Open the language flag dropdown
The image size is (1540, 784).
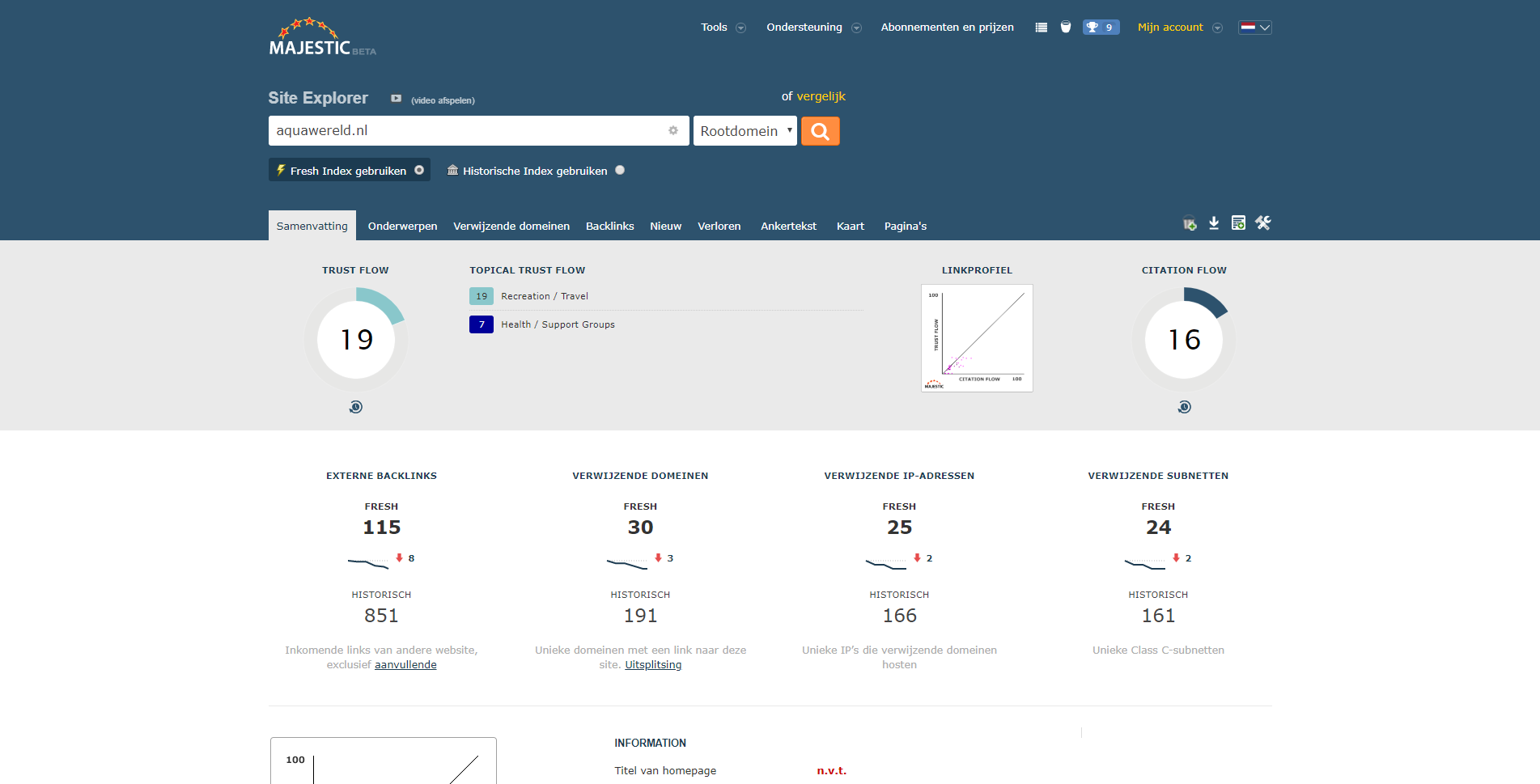click(x=1255, y=28)
